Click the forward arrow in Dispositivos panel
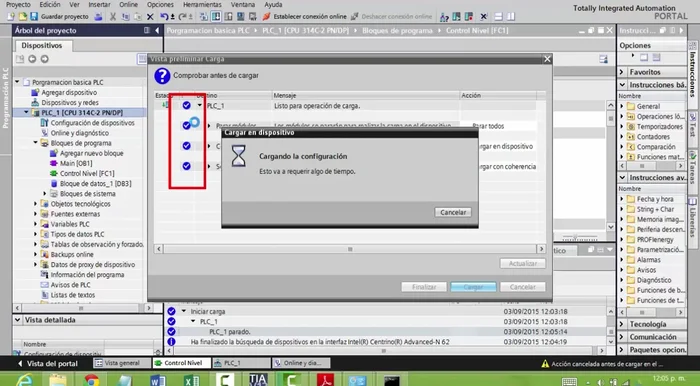Screen dimensions: 700x386 pos(45,59)
